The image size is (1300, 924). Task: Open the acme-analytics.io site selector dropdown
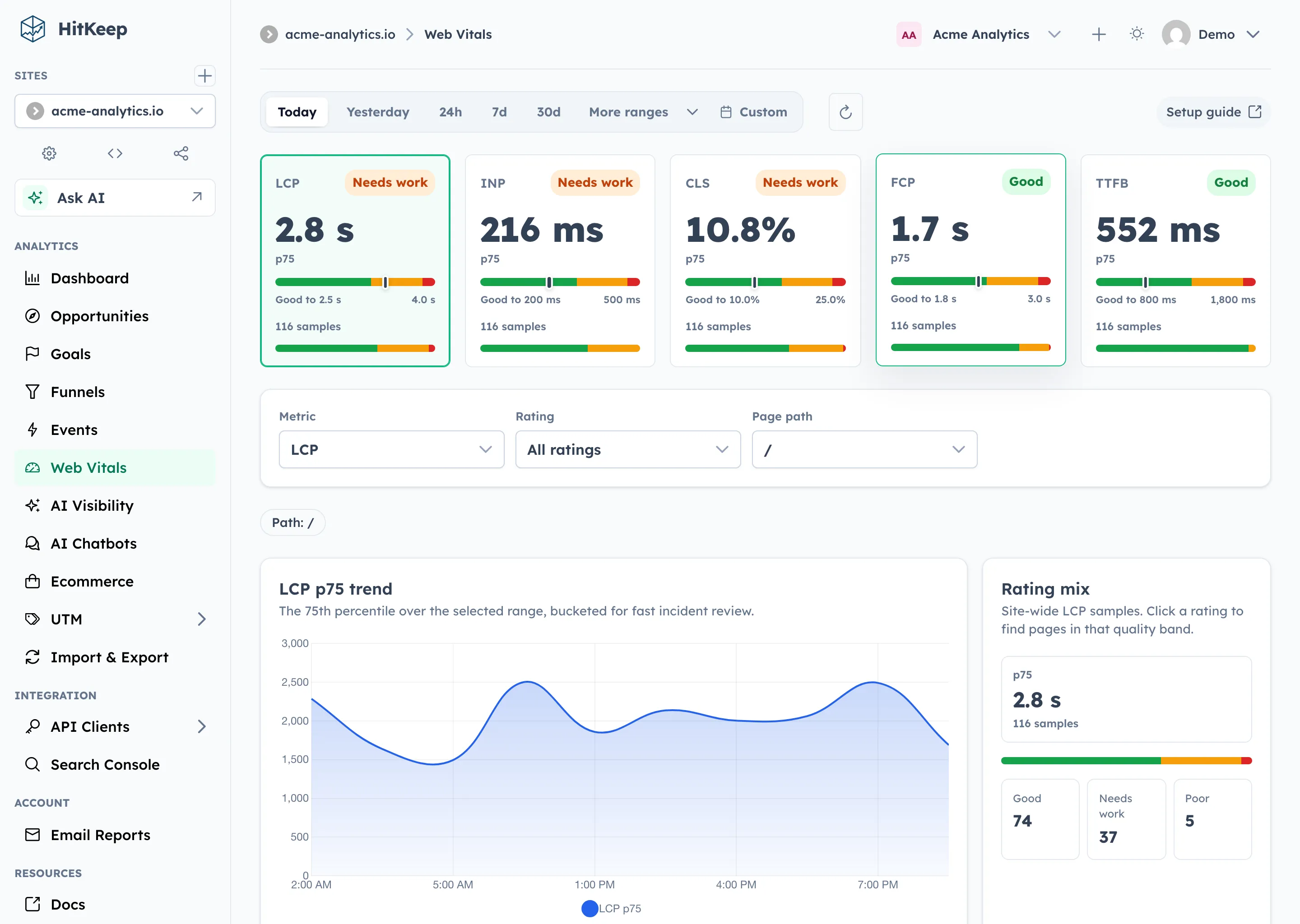[115, 111]
